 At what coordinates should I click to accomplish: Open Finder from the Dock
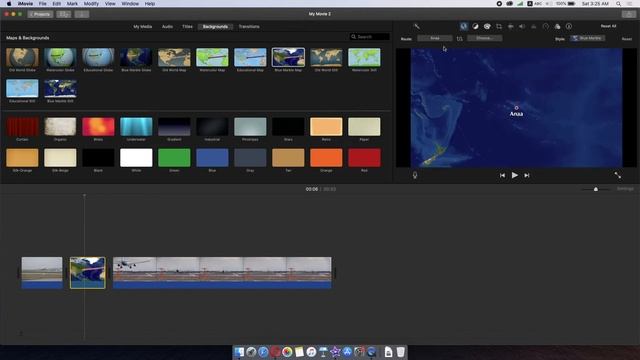tap(239, 352)
